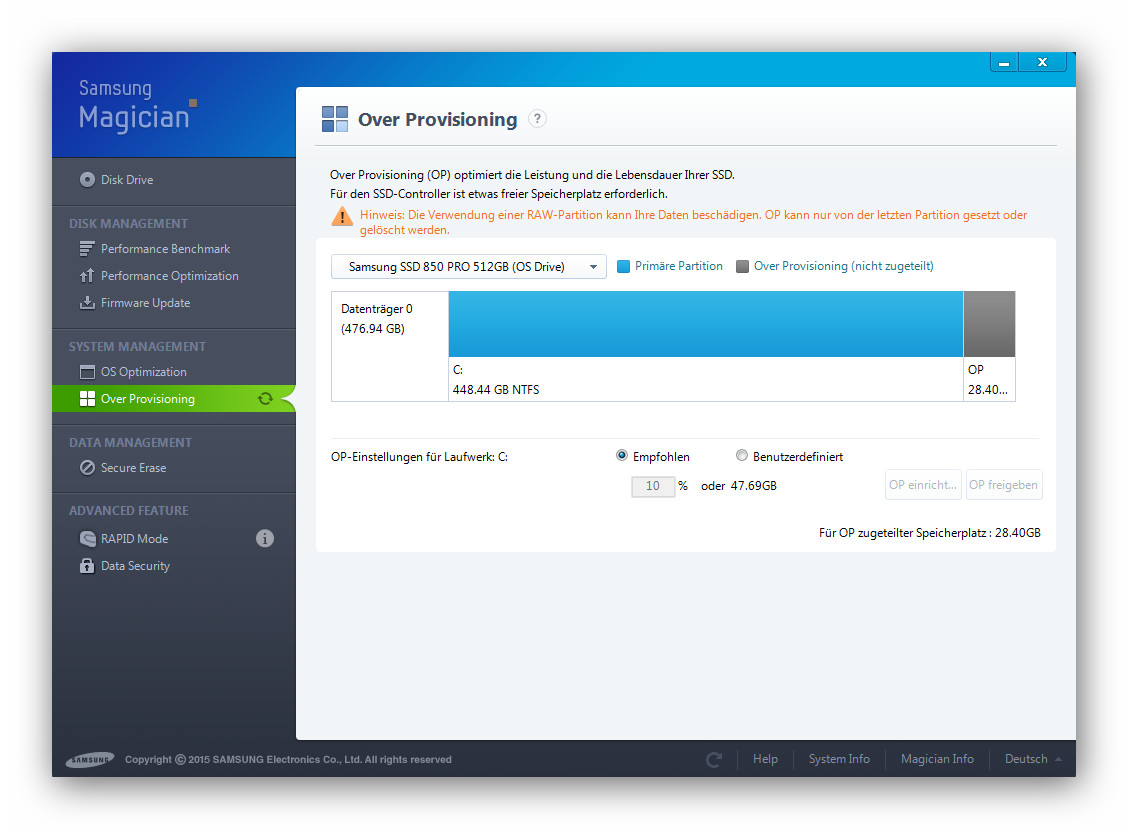Go to Performance Optimization
This screenshot has width=1128, height=829.
[170, 276]
